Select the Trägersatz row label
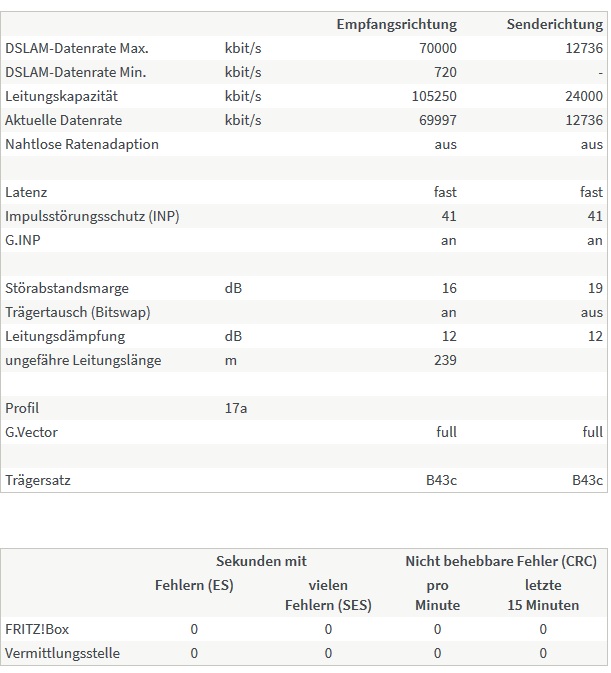This screenshot has width=611, height=673. pyautogui.click(x=38, y=480)
